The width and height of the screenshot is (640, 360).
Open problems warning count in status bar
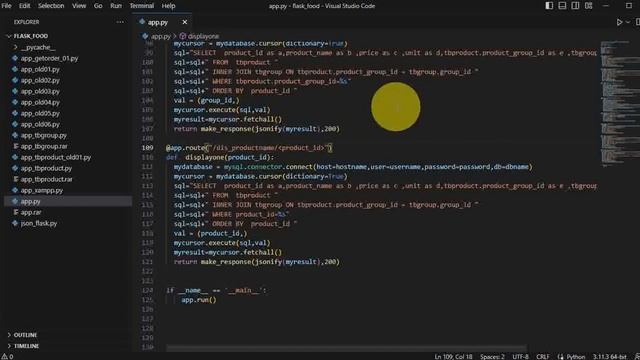(x=7, y=356)
